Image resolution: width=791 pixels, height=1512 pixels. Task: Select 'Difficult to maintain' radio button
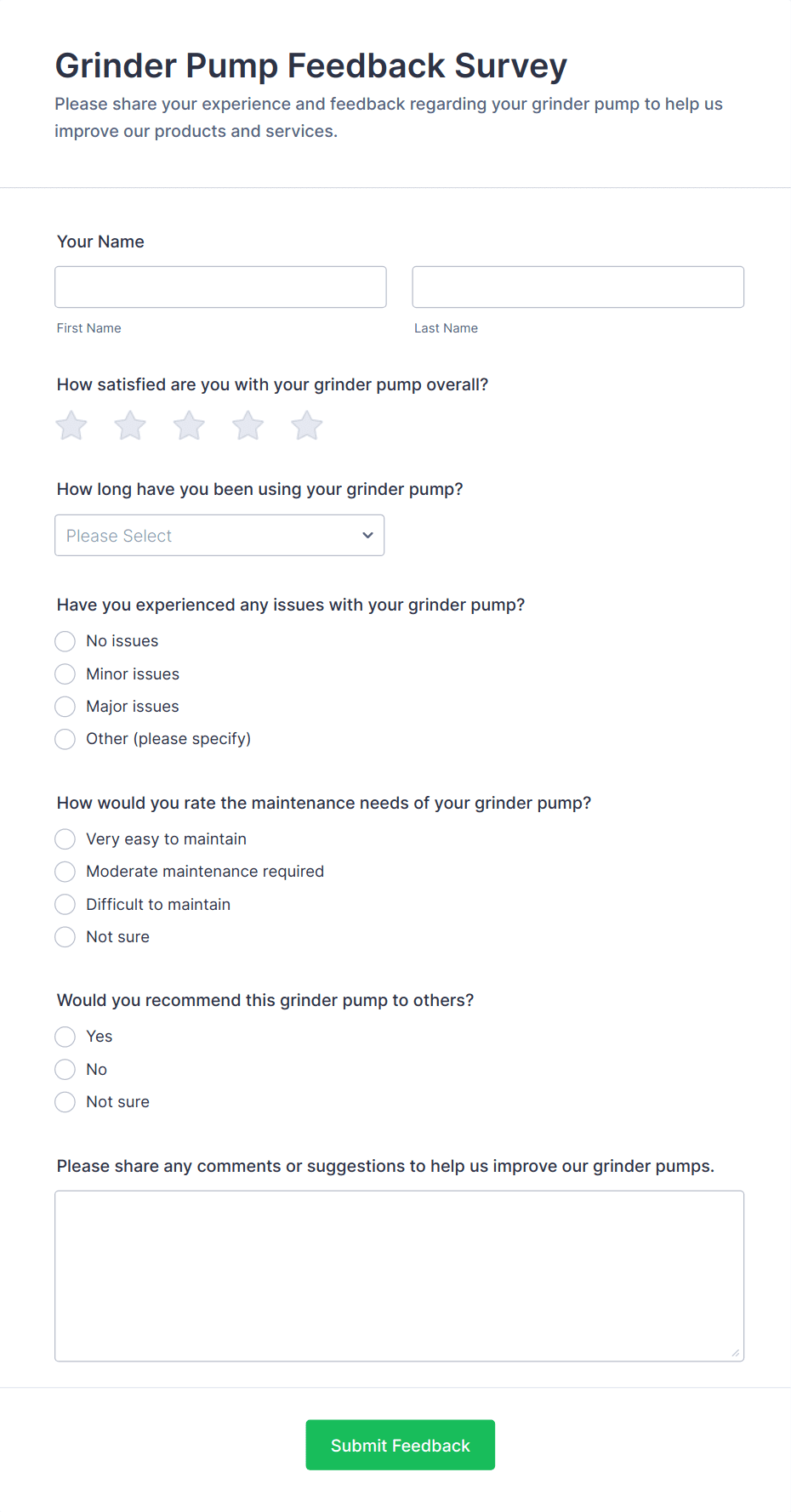point(65,905)
